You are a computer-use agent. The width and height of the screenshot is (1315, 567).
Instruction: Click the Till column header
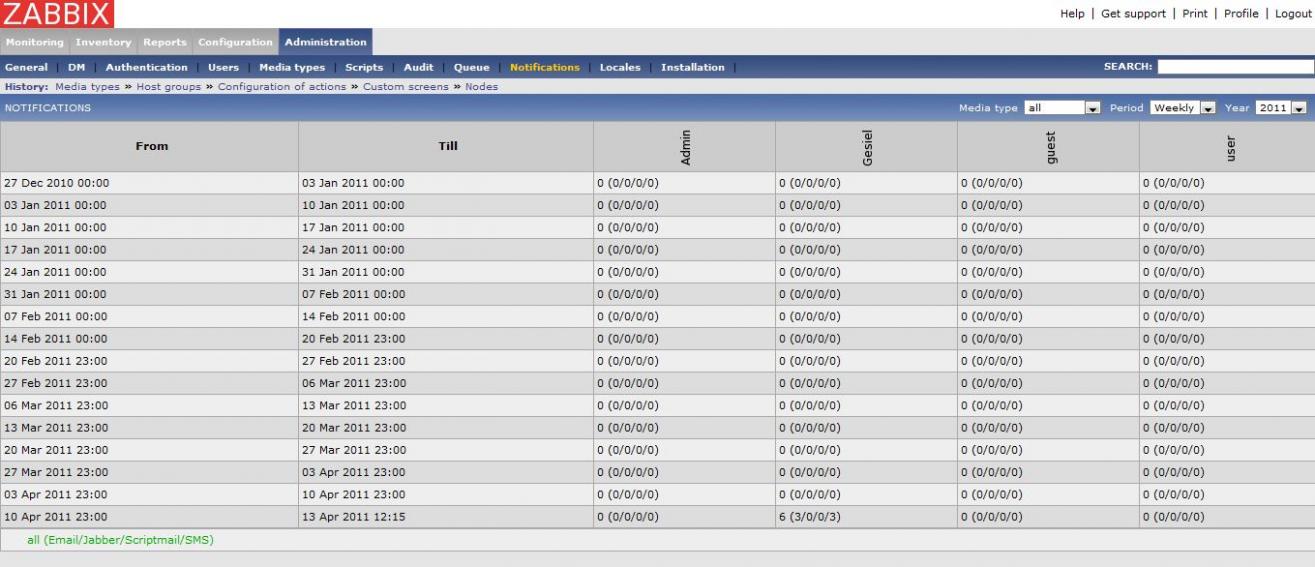click(x=448, y=146)
